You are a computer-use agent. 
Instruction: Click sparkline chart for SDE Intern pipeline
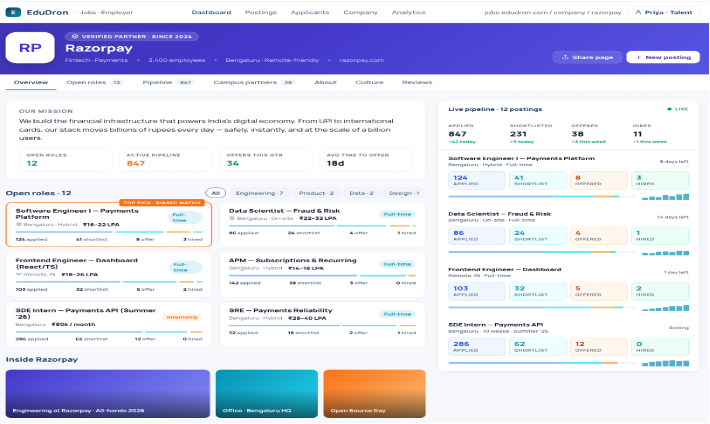click(x=666, y=363)
